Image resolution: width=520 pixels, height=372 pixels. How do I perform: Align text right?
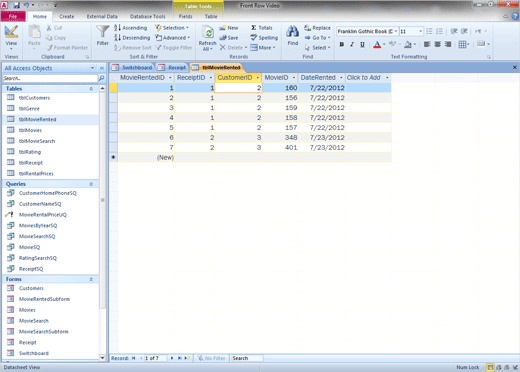click(448, 44)
